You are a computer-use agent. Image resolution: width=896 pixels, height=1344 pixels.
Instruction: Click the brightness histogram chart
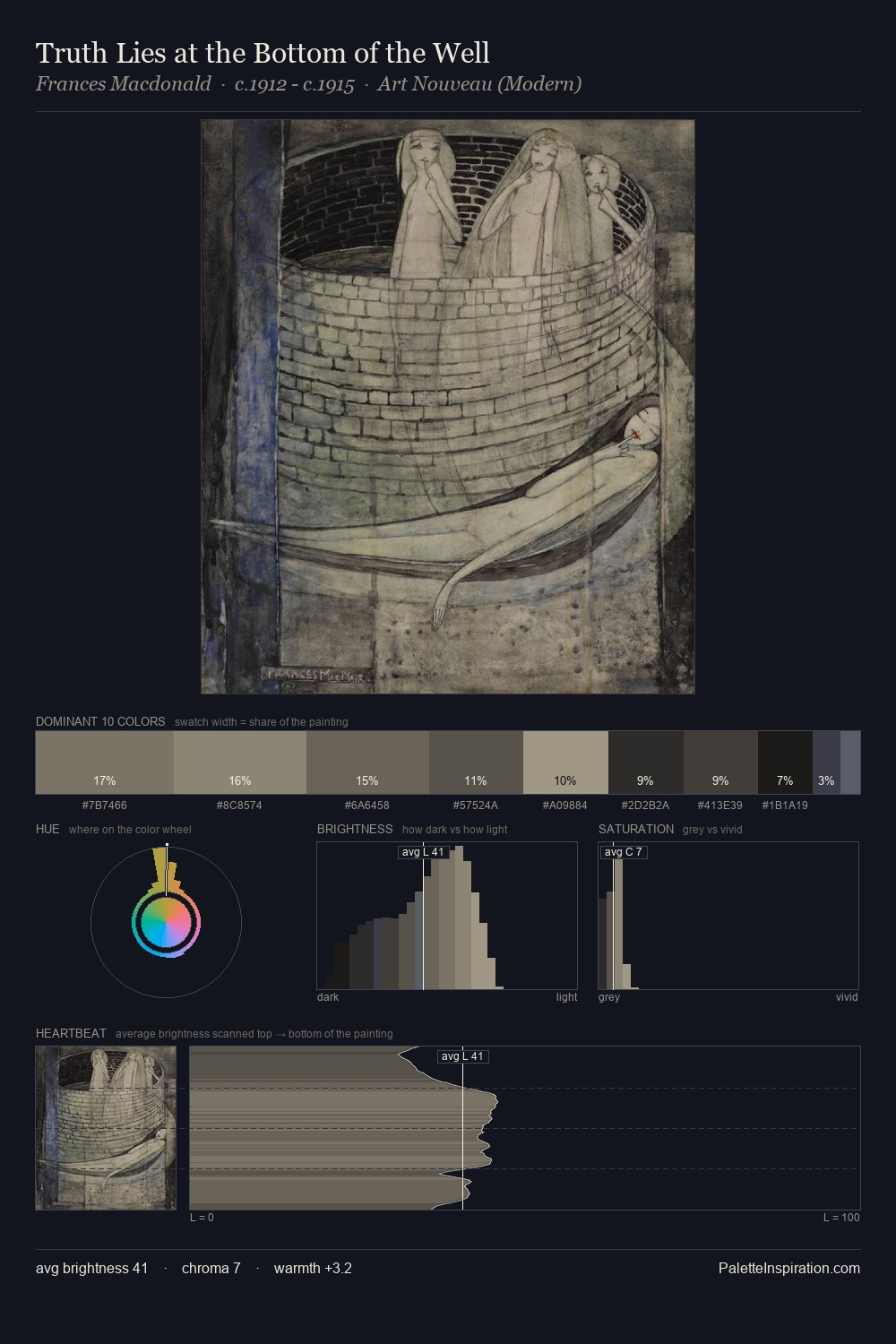(x=447, y=916)
